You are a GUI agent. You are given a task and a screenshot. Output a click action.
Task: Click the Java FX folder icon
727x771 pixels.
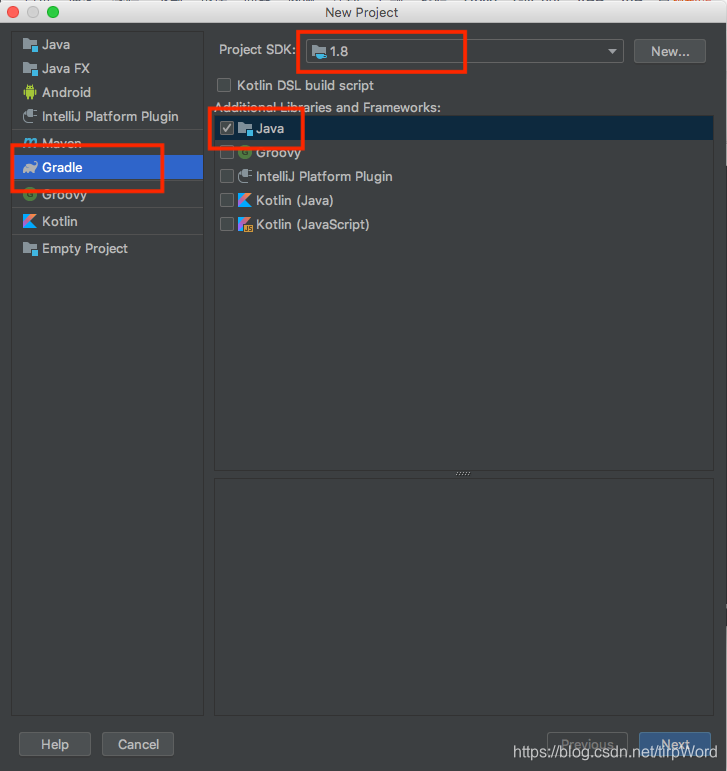(x=30, y=69)
